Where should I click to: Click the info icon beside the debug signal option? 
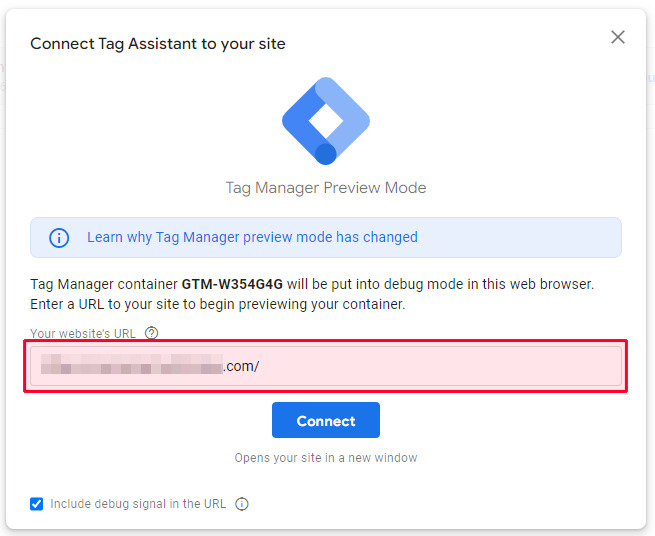[x=242, y=504]
